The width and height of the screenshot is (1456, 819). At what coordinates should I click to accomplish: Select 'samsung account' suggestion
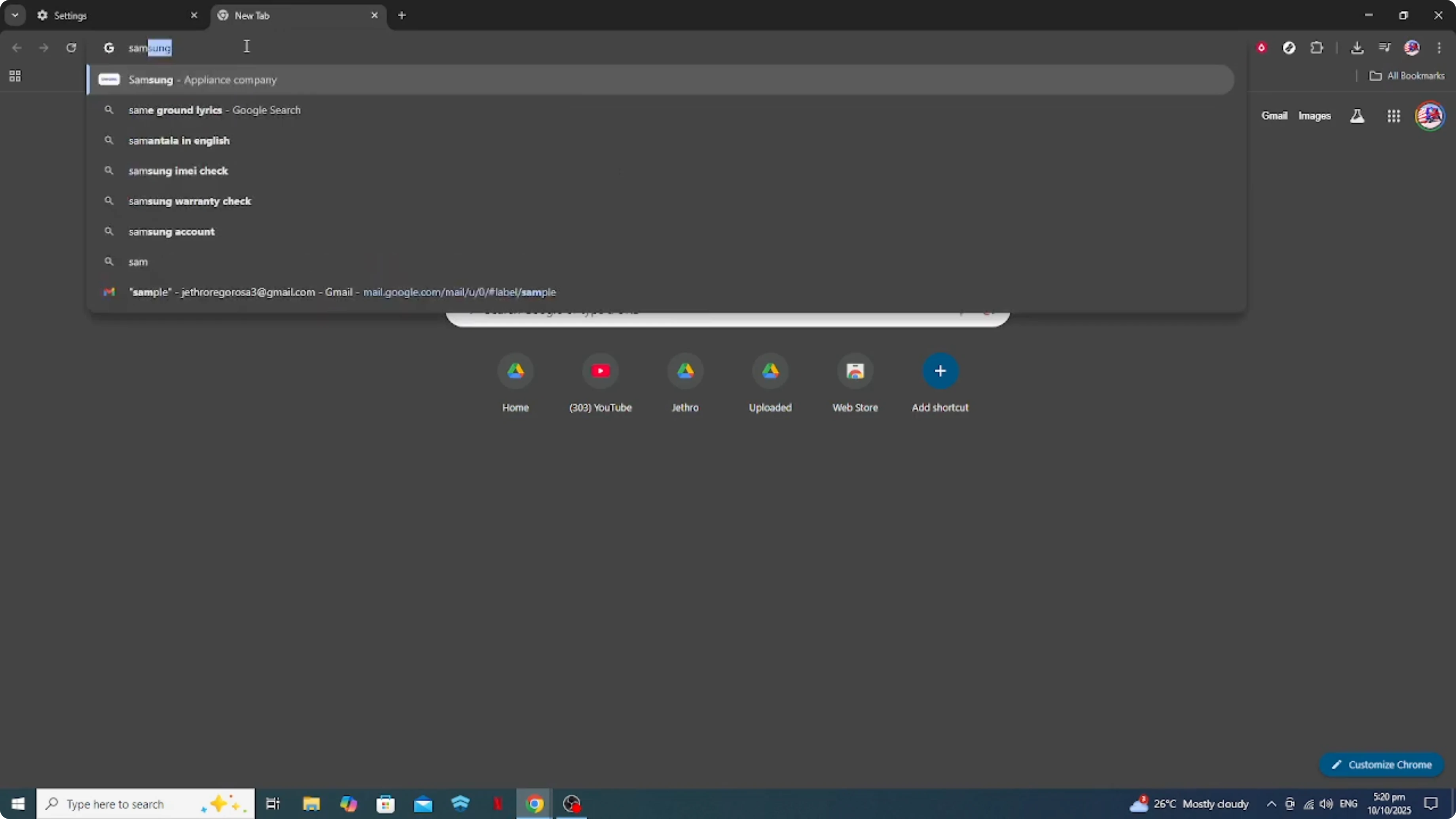click(x=660, y=231)
